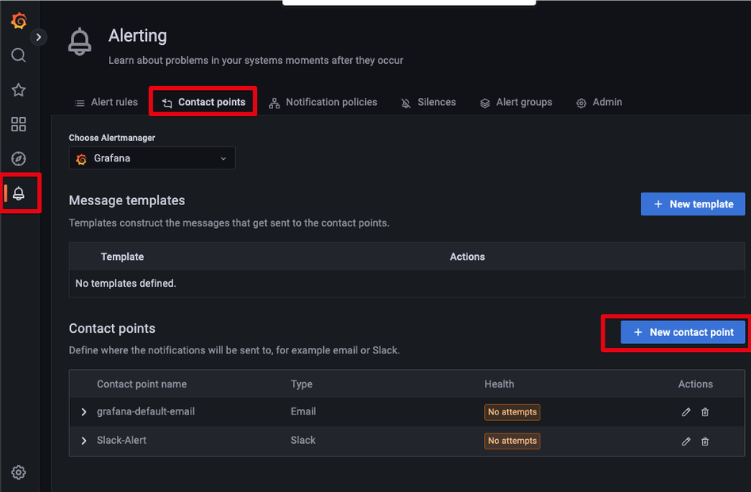
Task: Select the Contact points tab
Action: 204,102
